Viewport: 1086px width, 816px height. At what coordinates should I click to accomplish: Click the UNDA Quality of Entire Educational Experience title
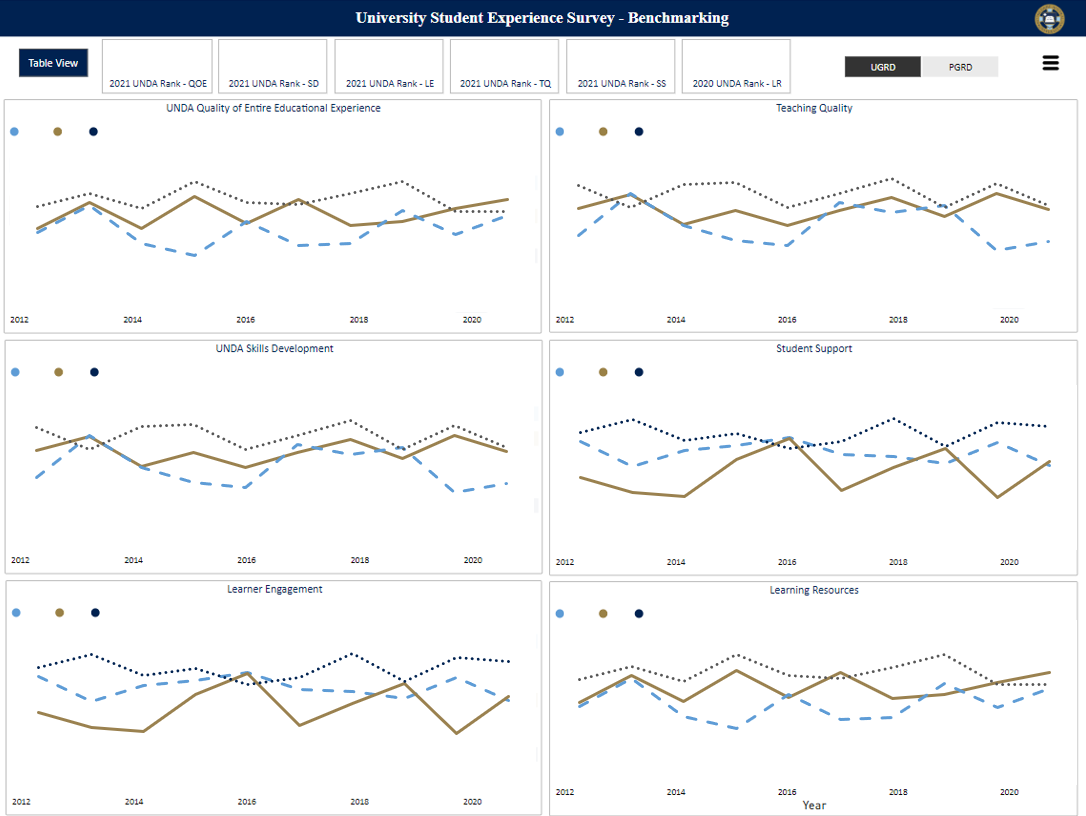273,108
